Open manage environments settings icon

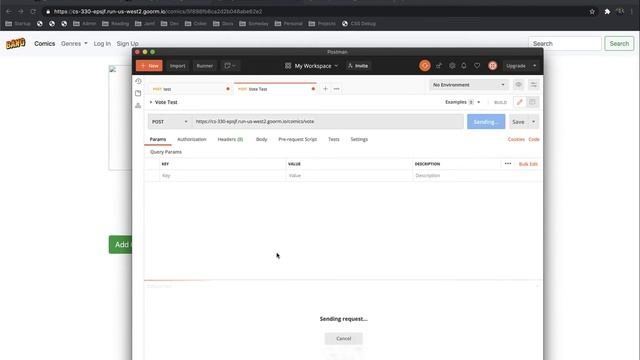pos(533,84)
